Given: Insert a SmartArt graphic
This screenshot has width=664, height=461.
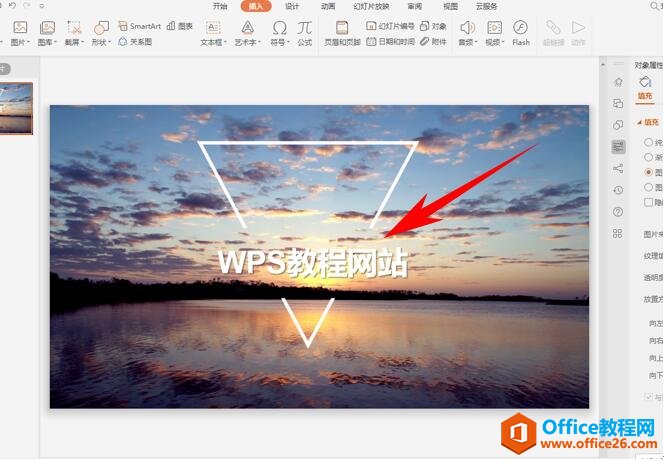Looking at the screenshot, I should tap(139, 26).
